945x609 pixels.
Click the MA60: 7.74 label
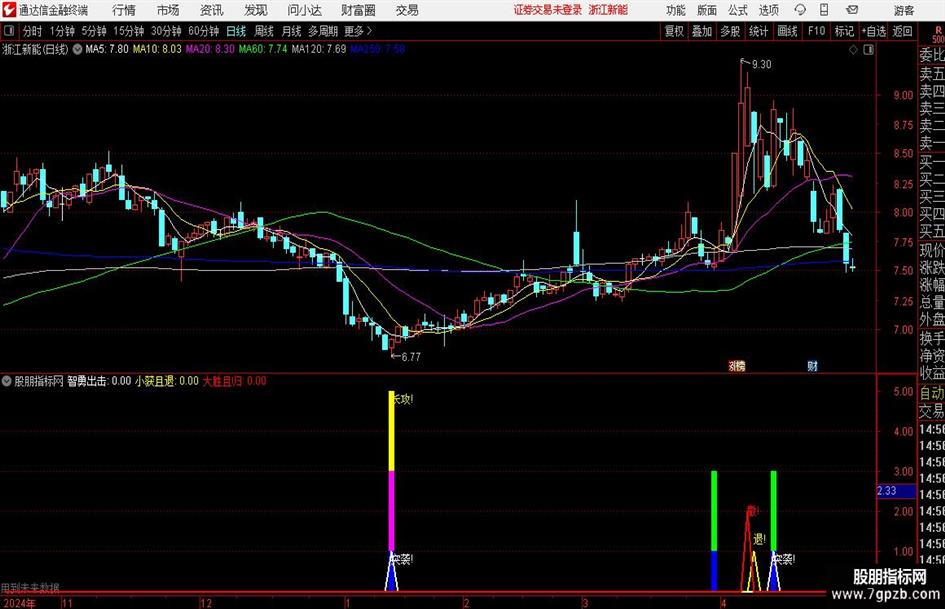pos(263,49)
